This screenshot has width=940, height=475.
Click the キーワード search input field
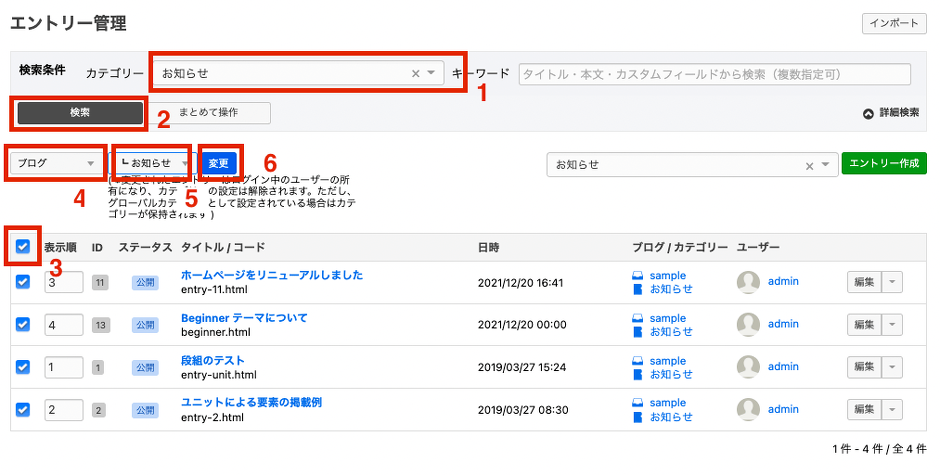(714, 74)
